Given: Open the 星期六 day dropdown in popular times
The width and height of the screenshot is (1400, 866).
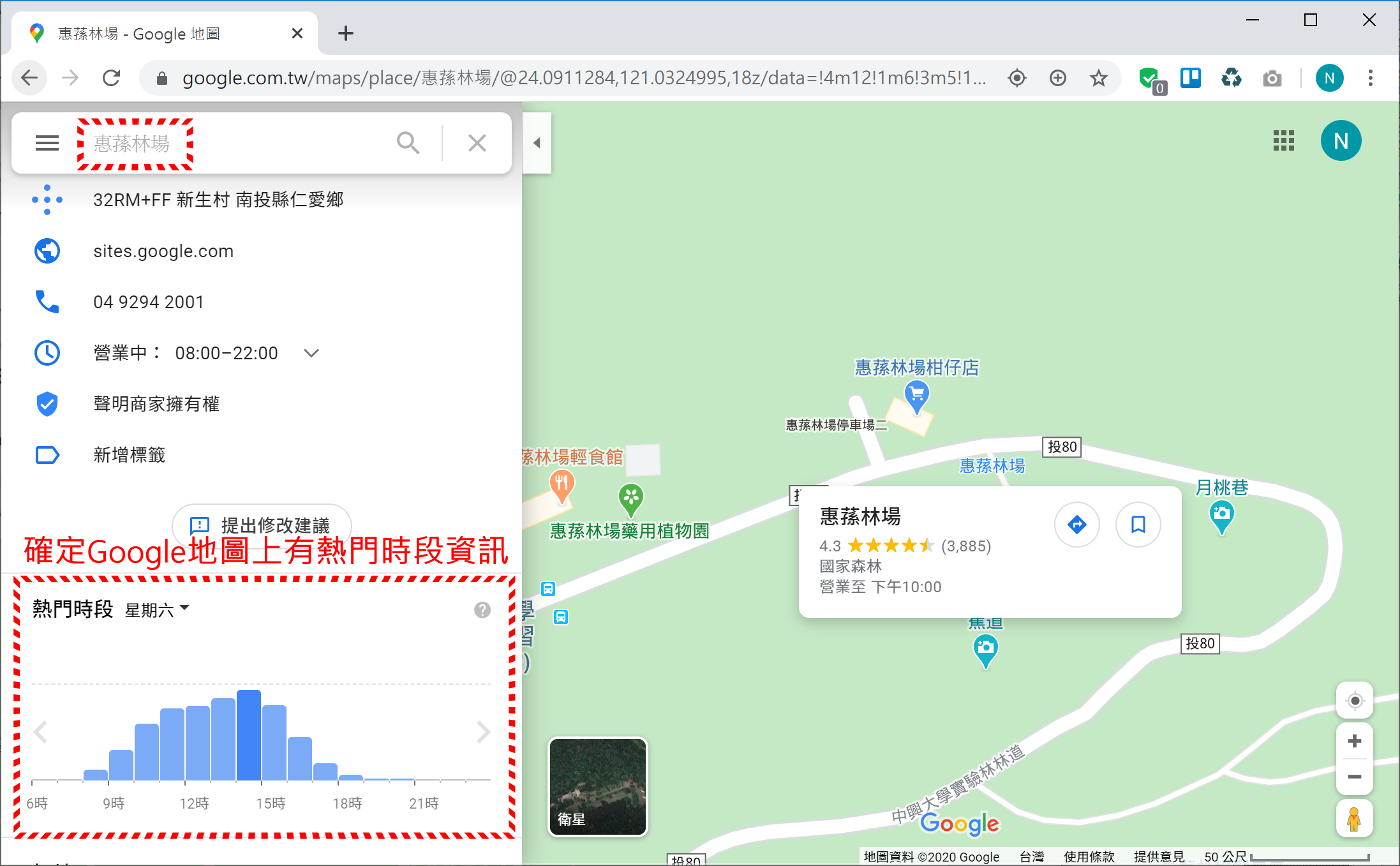Looking at the screenshot, I should 157,610.
